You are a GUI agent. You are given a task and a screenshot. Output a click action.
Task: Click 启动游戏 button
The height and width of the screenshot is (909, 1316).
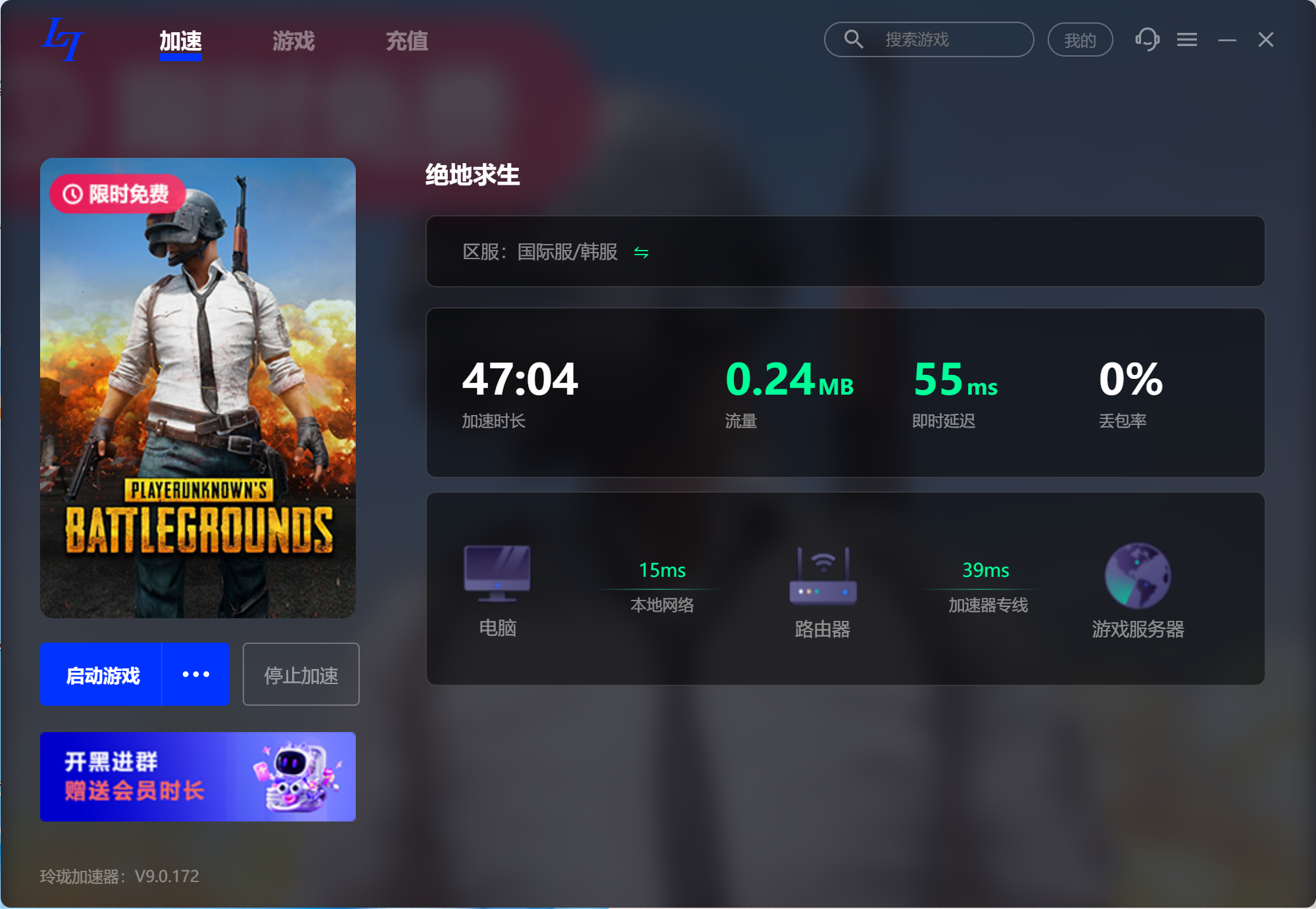click(x=102, y=675)
